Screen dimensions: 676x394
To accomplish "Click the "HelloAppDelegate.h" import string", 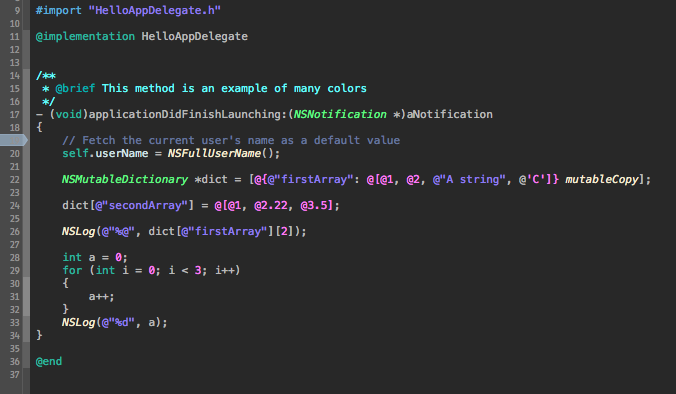I will [x=154, y=10].
